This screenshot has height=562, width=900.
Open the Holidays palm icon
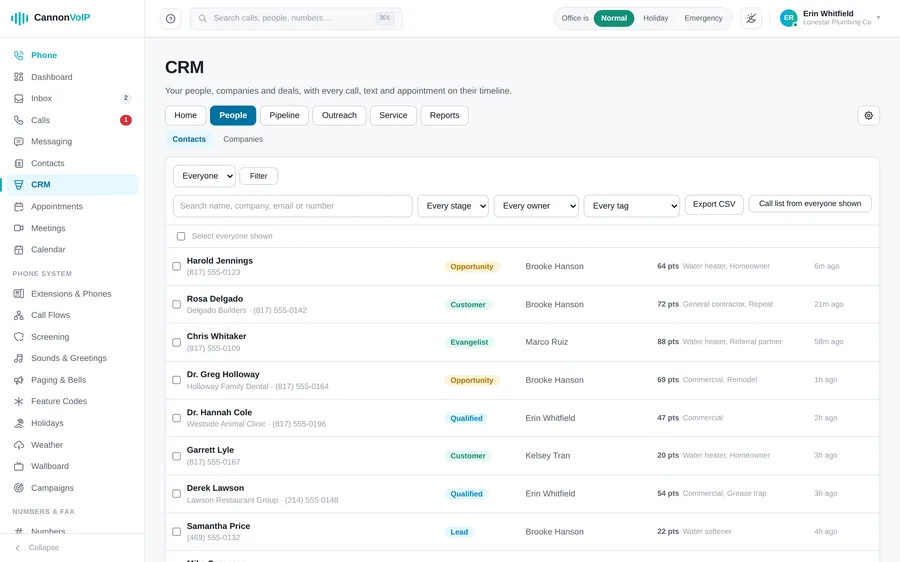(19, 423)
